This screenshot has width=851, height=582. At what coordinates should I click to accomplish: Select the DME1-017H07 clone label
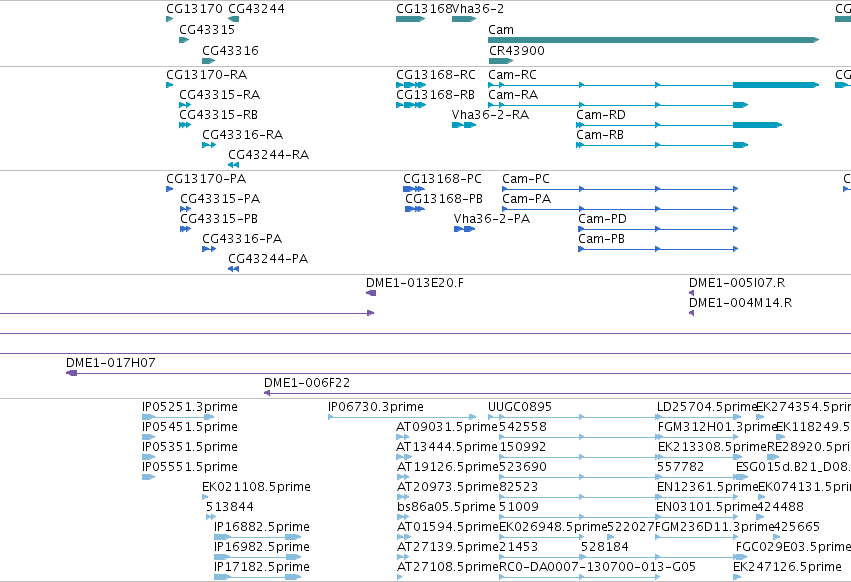(x=111, y=363)
